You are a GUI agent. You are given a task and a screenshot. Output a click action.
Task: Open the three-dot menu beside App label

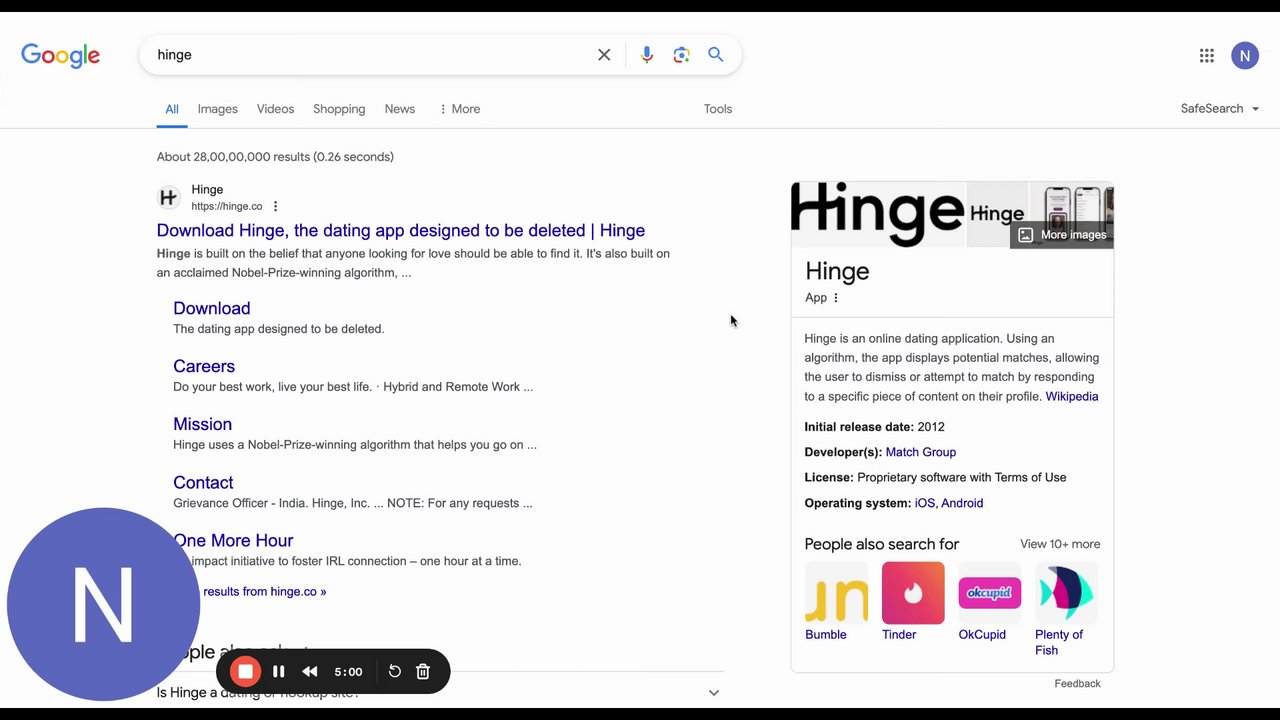(x=836, y=298)
